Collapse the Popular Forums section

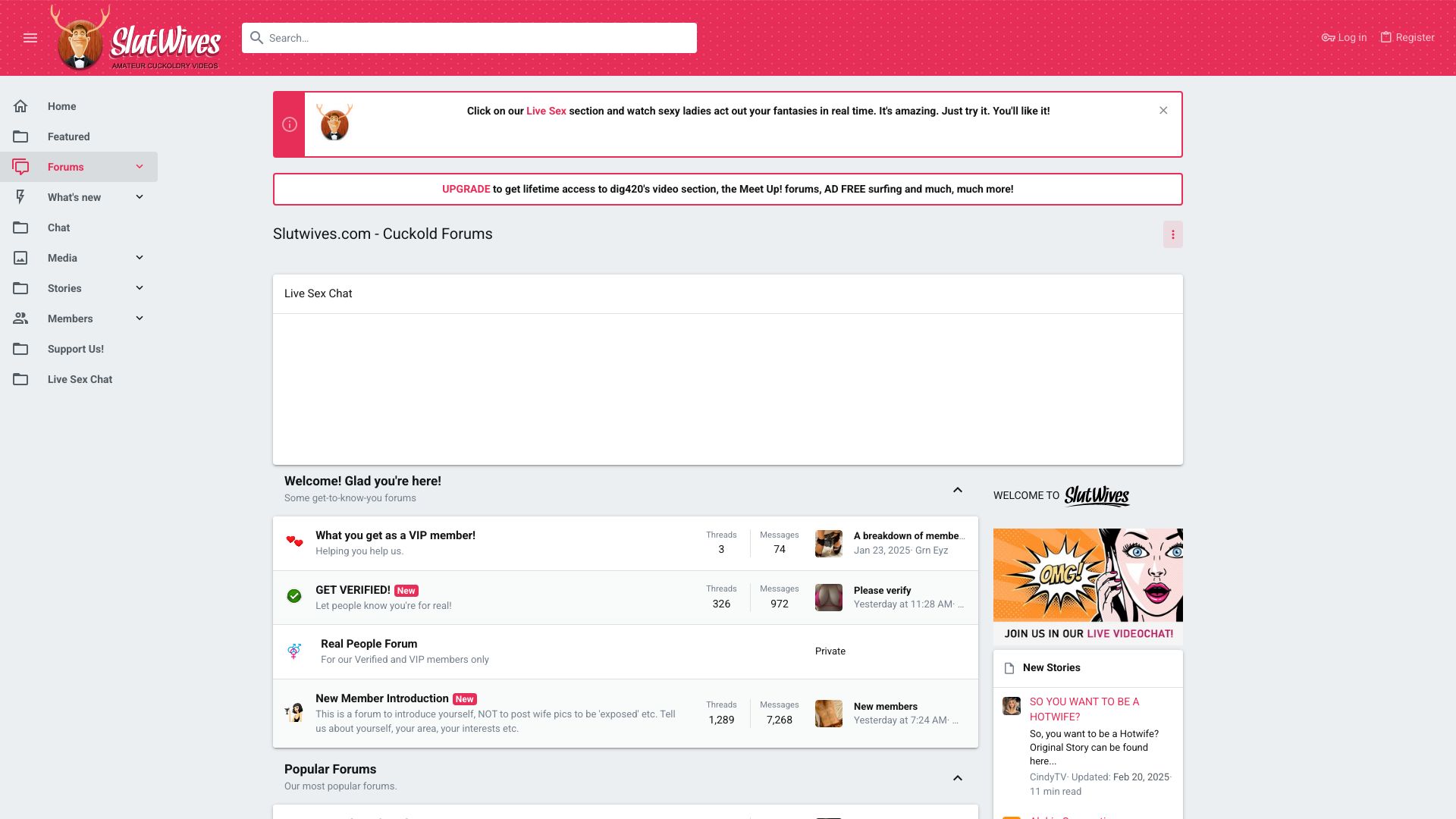pos(957,778)
